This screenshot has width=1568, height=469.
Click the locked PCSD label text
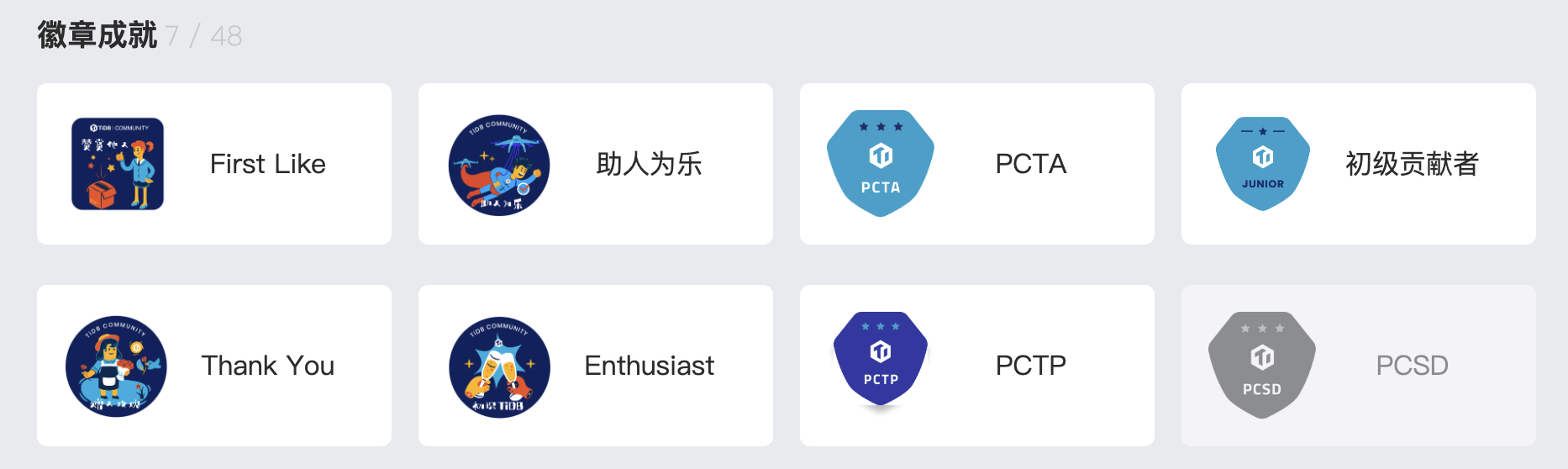pos(1412,366)
